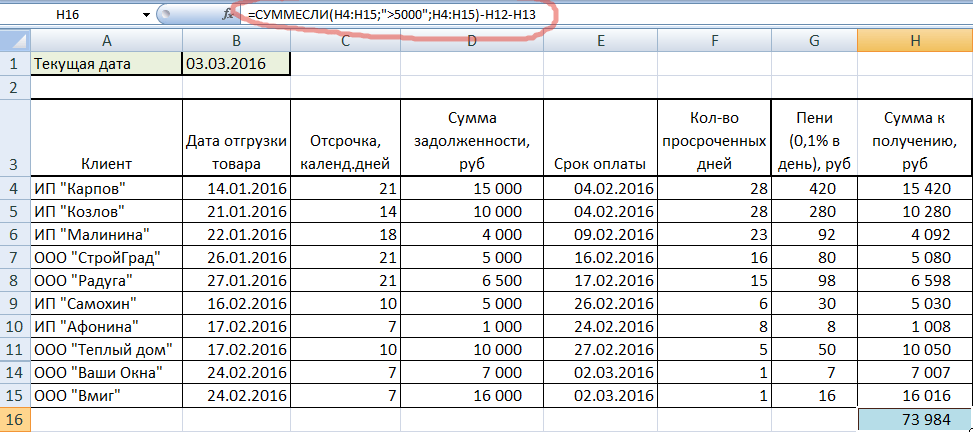The image size is (973, 432).
Task: Select column D header
Action: (x=472, y=42)
